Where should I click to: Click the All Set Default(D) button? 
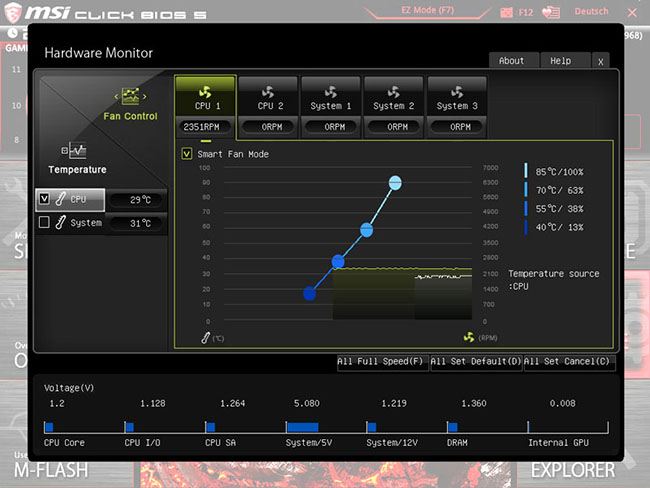pos(476,362)
